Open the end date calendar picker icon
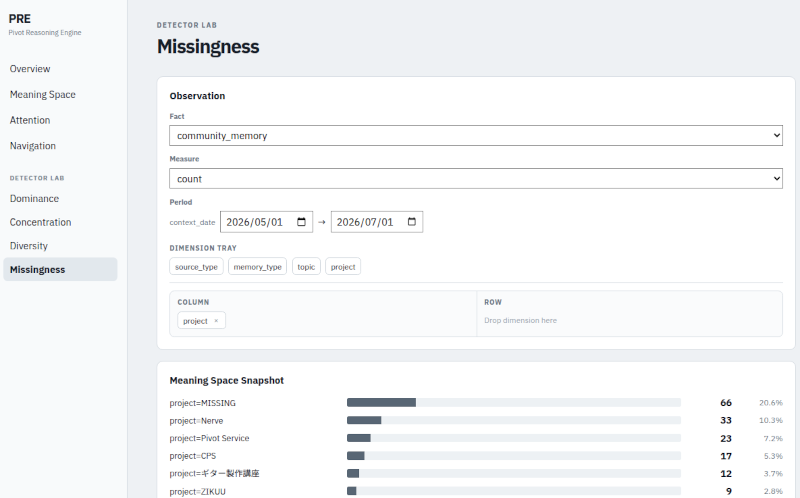Image resolution: width=800 pixels, height=498 pixels. pyautogui.click(x=412, y=222)
